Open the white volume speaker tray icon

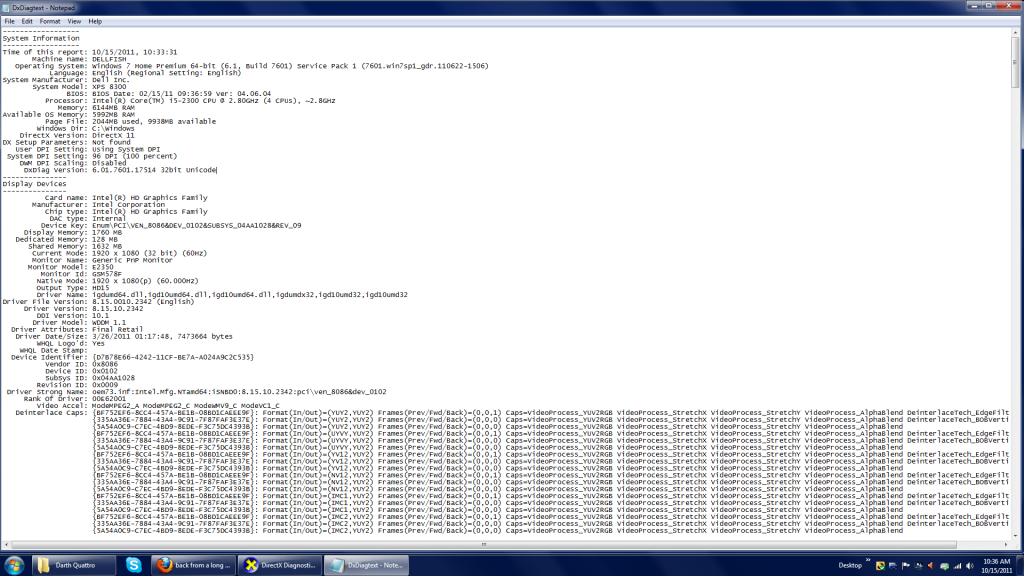click(970, 566)
